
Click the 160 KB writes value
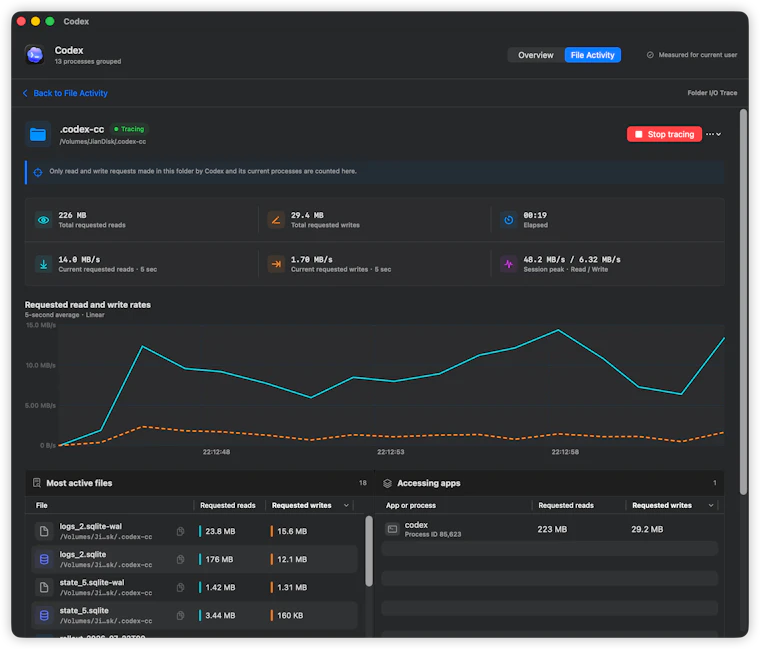[290, 616]
